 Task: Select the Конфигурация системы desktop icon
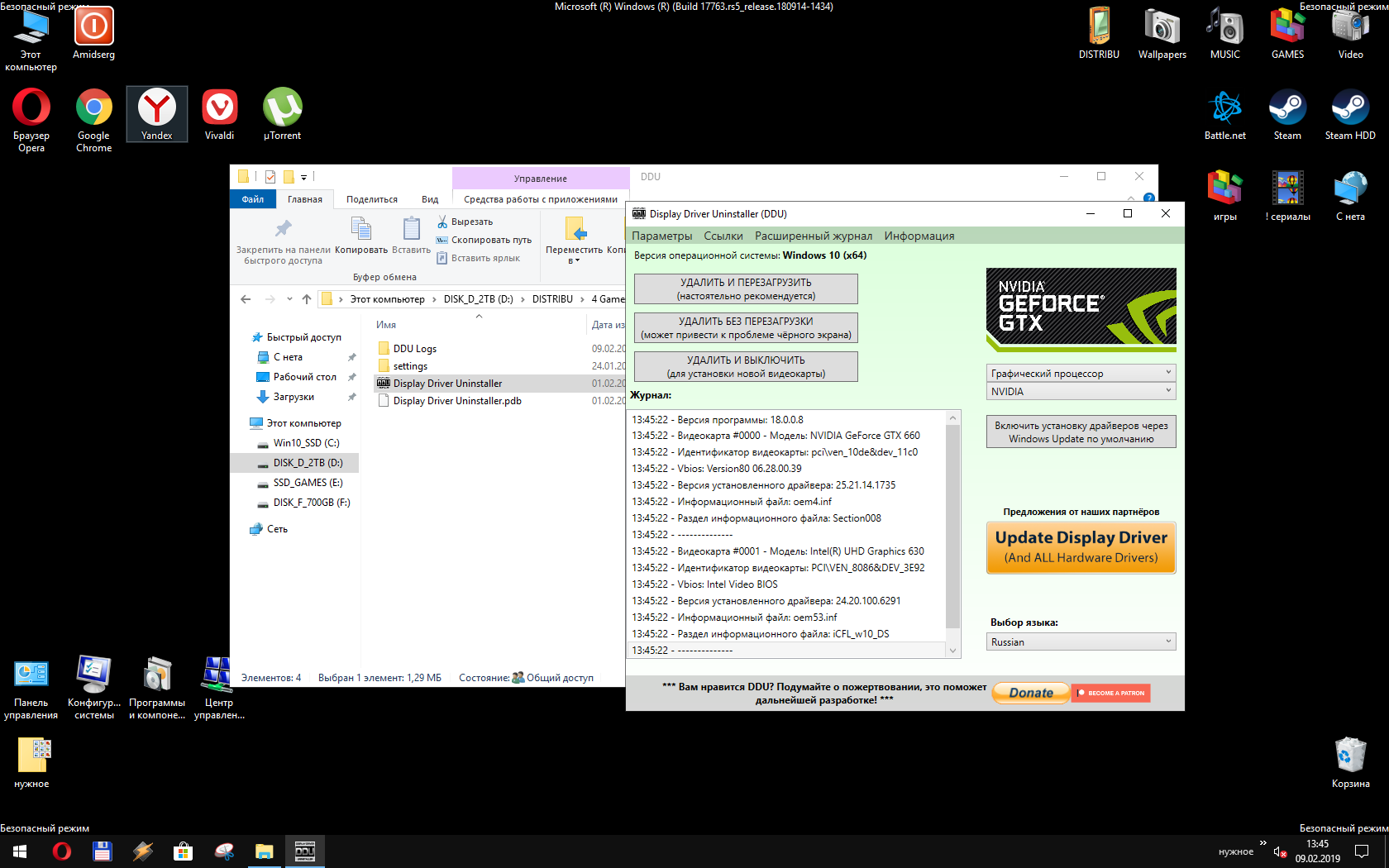coord(94,687)
